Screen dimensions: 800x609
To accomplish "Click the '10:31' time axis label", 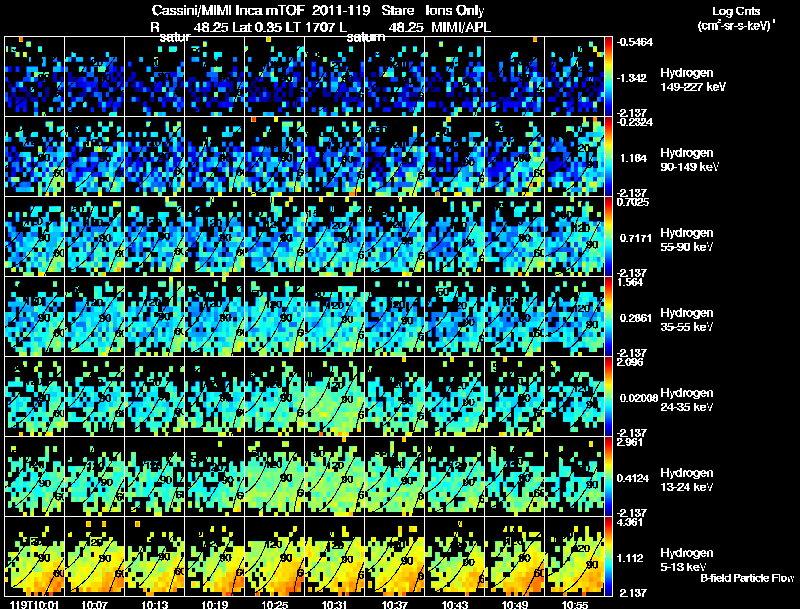I will [x=335, y=604].
